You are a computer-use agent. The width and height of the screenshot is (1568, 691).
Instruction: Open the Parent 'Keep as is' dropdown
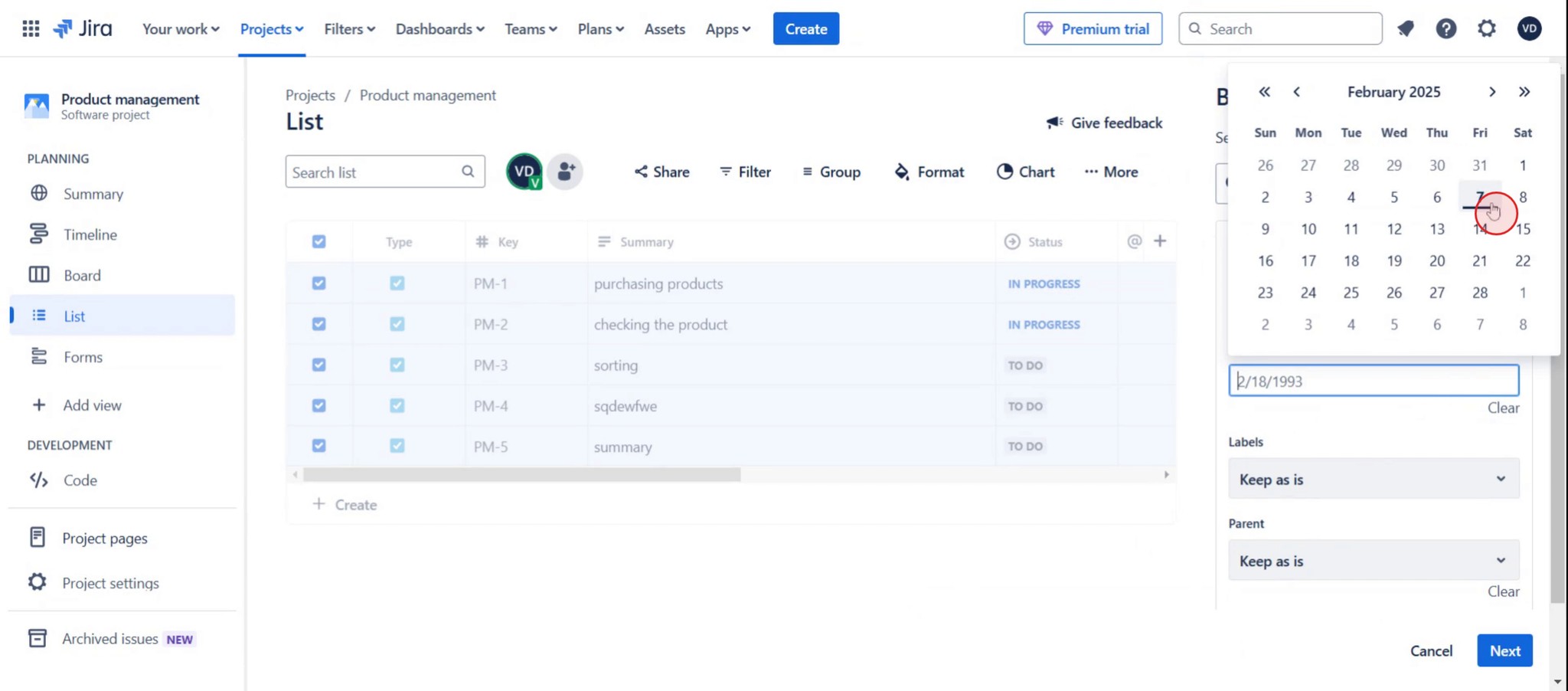click(x=1373, y=560)
